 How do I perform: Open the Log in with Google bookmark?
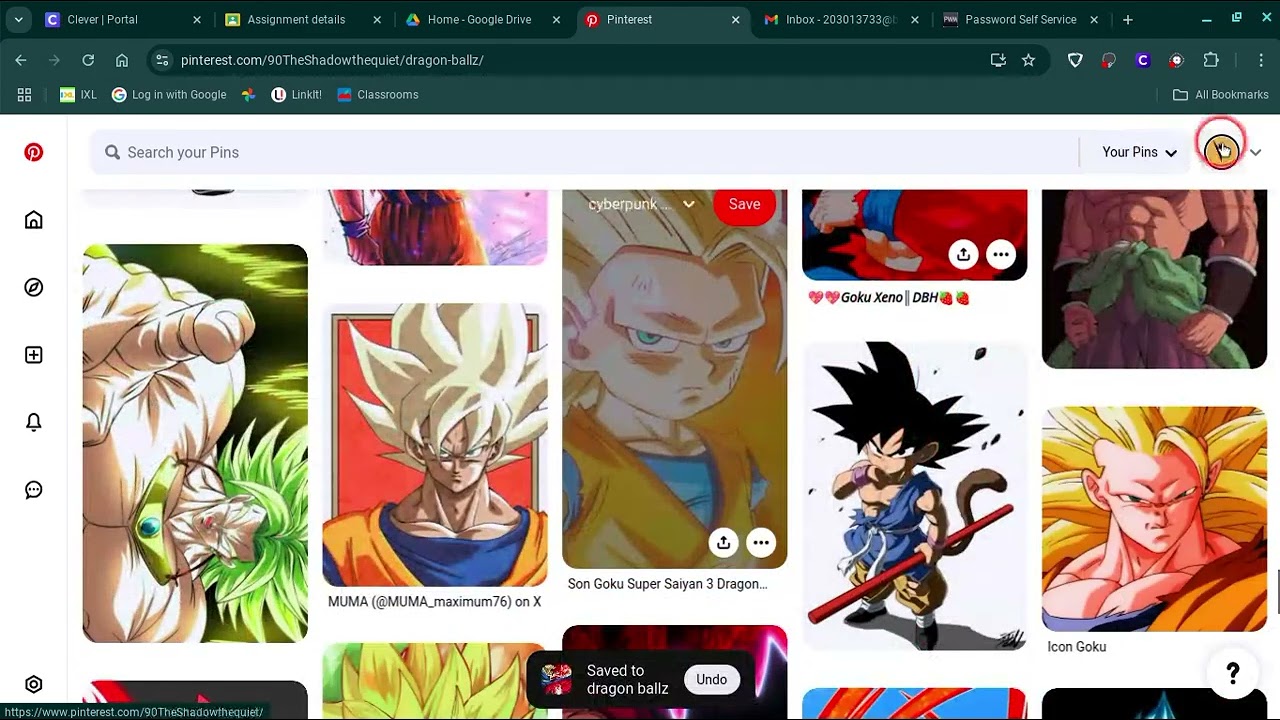[169, 95]
